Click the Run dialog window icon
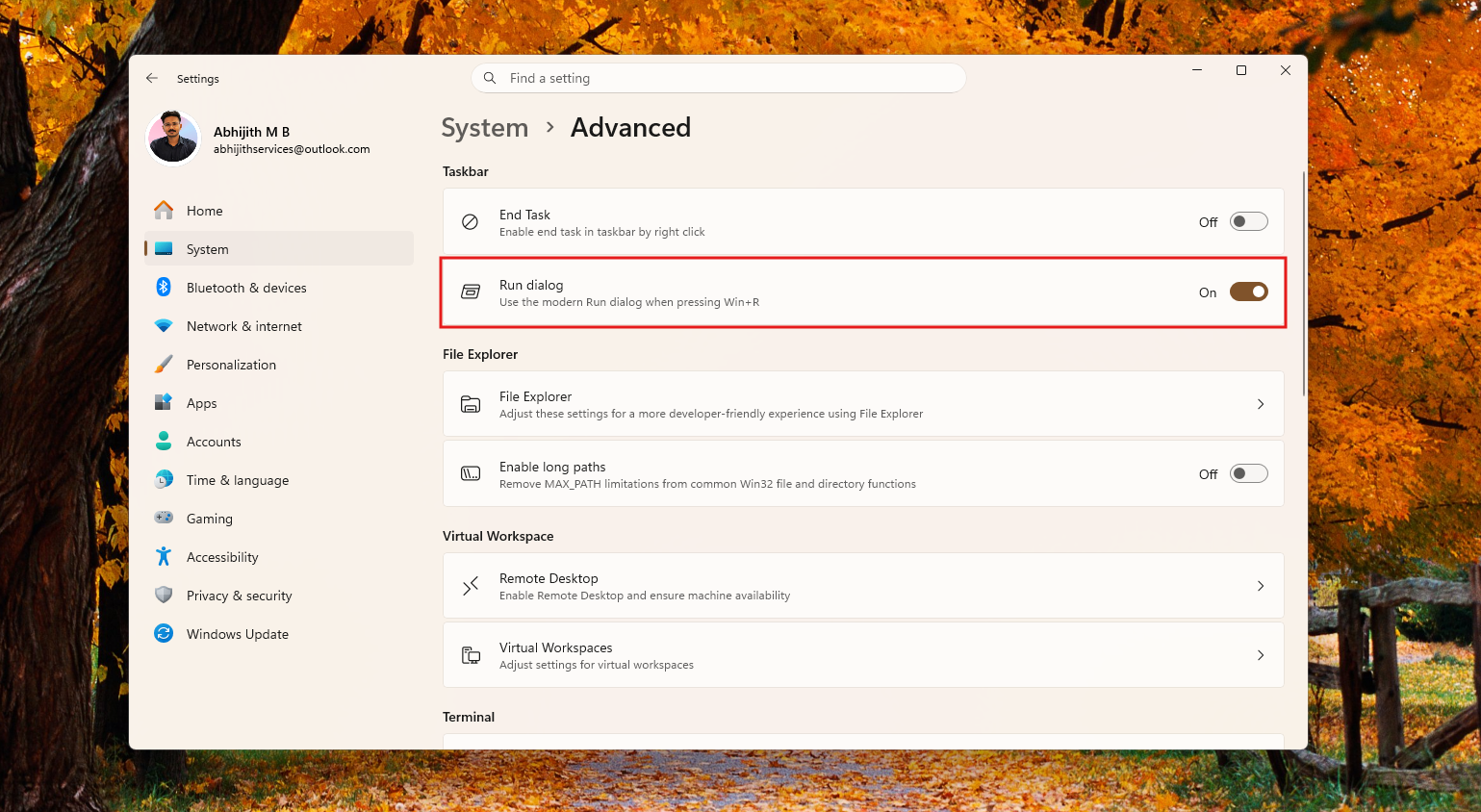The width and height of the screenshot is (1481, 812). (x=471, y=292)
